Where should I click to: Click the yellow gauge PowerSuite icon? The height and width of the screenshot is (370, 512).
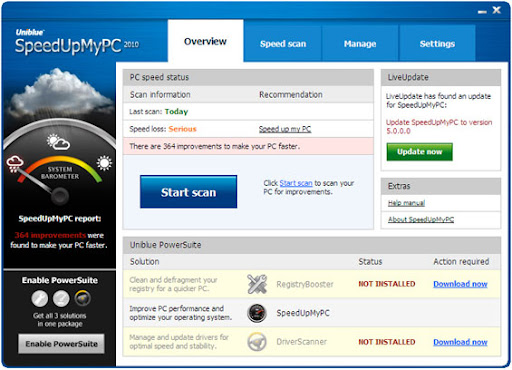(x=82, y=298)
